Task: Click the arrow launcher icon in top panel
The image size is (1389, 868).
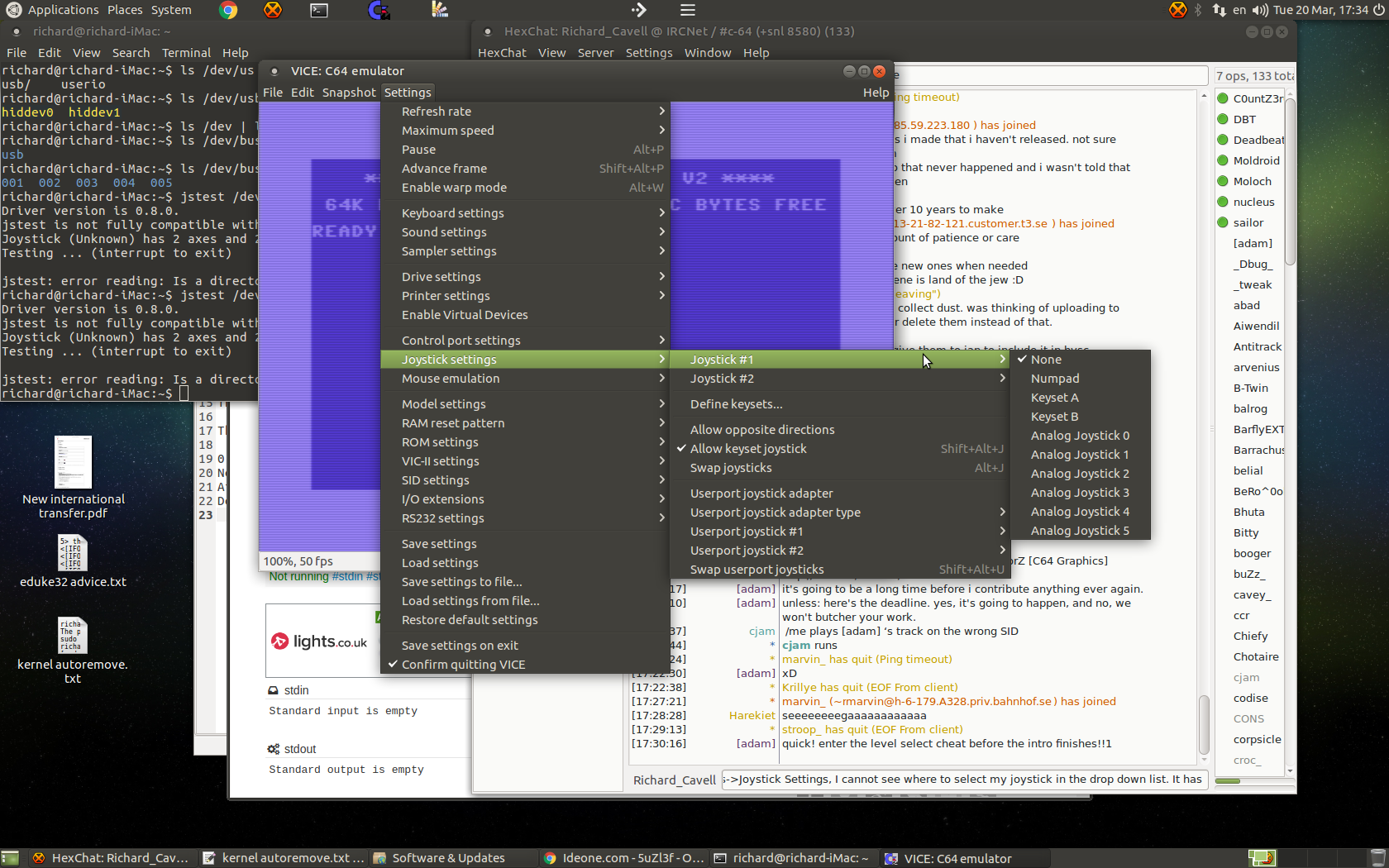Action: 638,10
